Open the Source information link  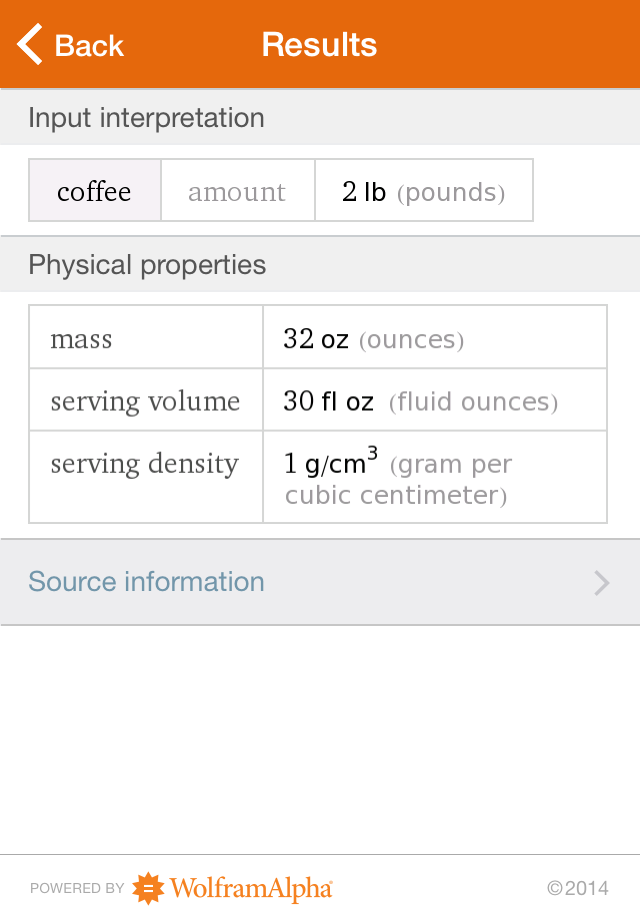click(146, 582)
